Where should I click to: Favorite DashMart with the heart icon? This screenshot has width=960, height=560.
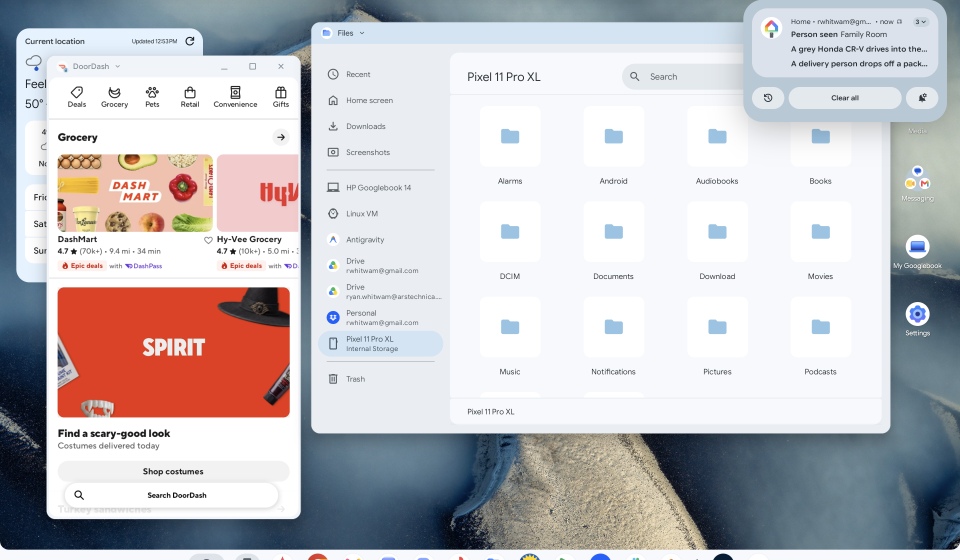pyautogui.click(x=208, y=240)
